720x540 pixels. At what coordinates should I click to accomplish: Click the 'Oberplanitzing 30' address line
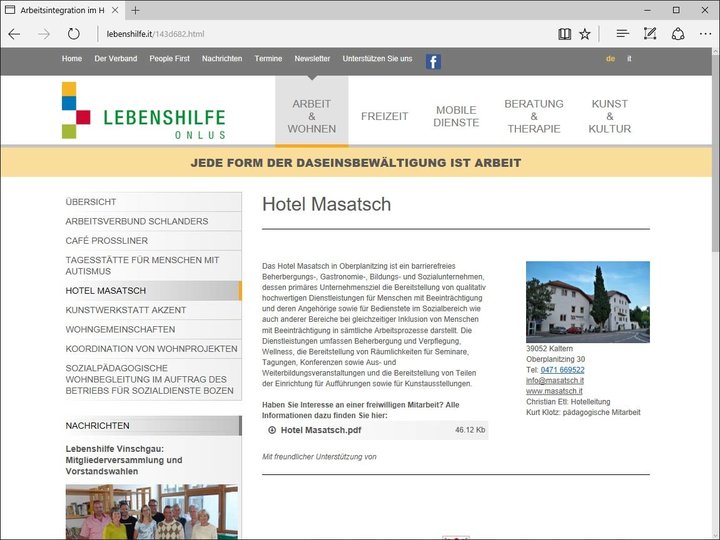tap(556, 359)
